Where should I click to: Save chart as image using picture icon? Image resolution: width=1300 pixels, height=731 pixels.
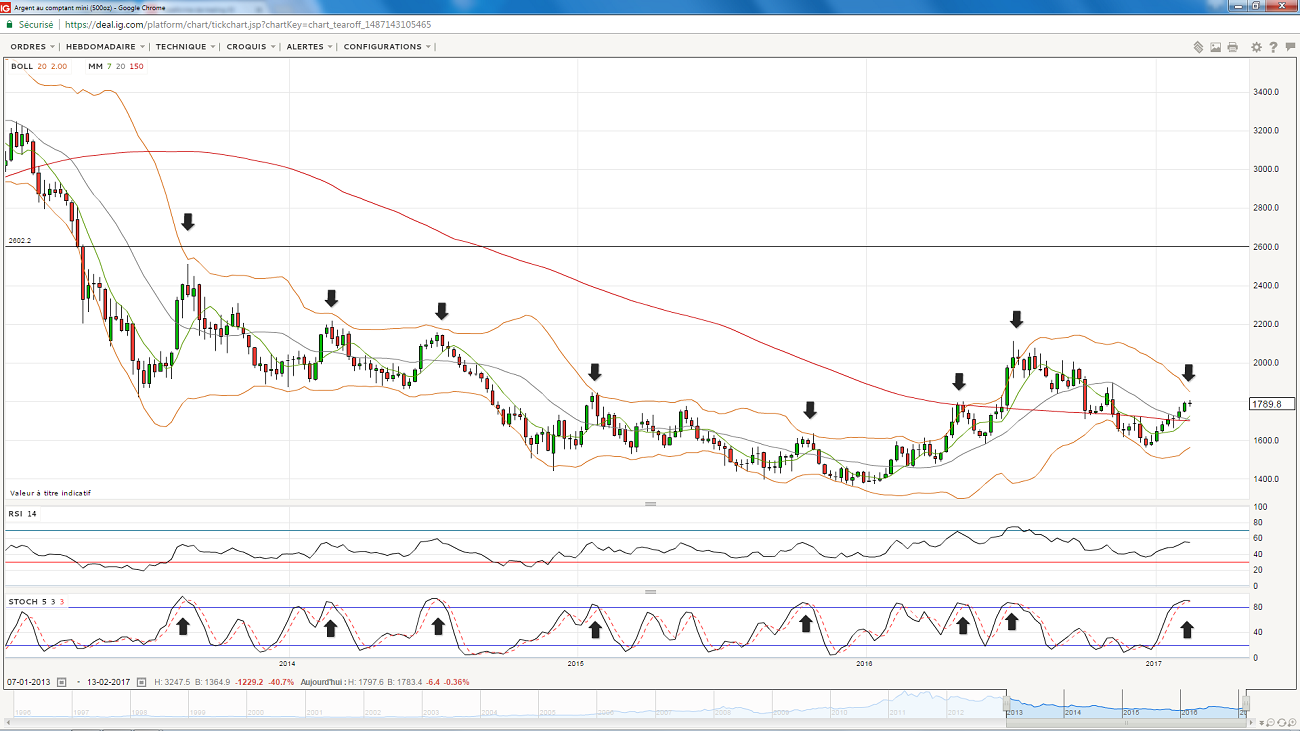(x=1215, y=47)
